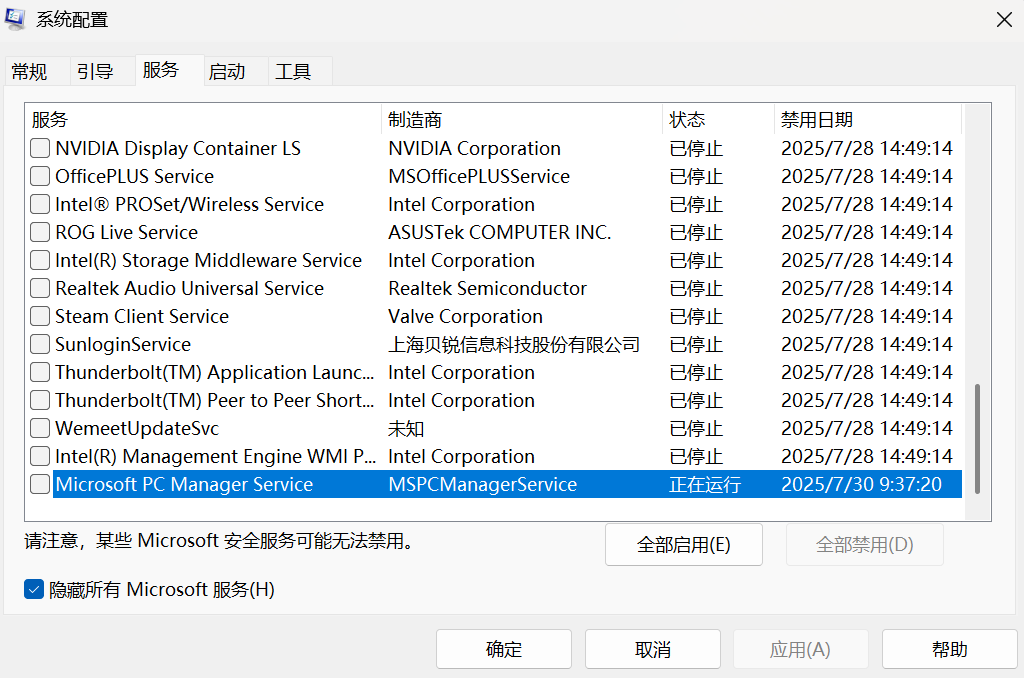Image resolution: width=1024 pixels, height=678 pixels.
Task: Tick Intel(R) Management Engine WMI checkbox
Action: click(x=40, y=456)
